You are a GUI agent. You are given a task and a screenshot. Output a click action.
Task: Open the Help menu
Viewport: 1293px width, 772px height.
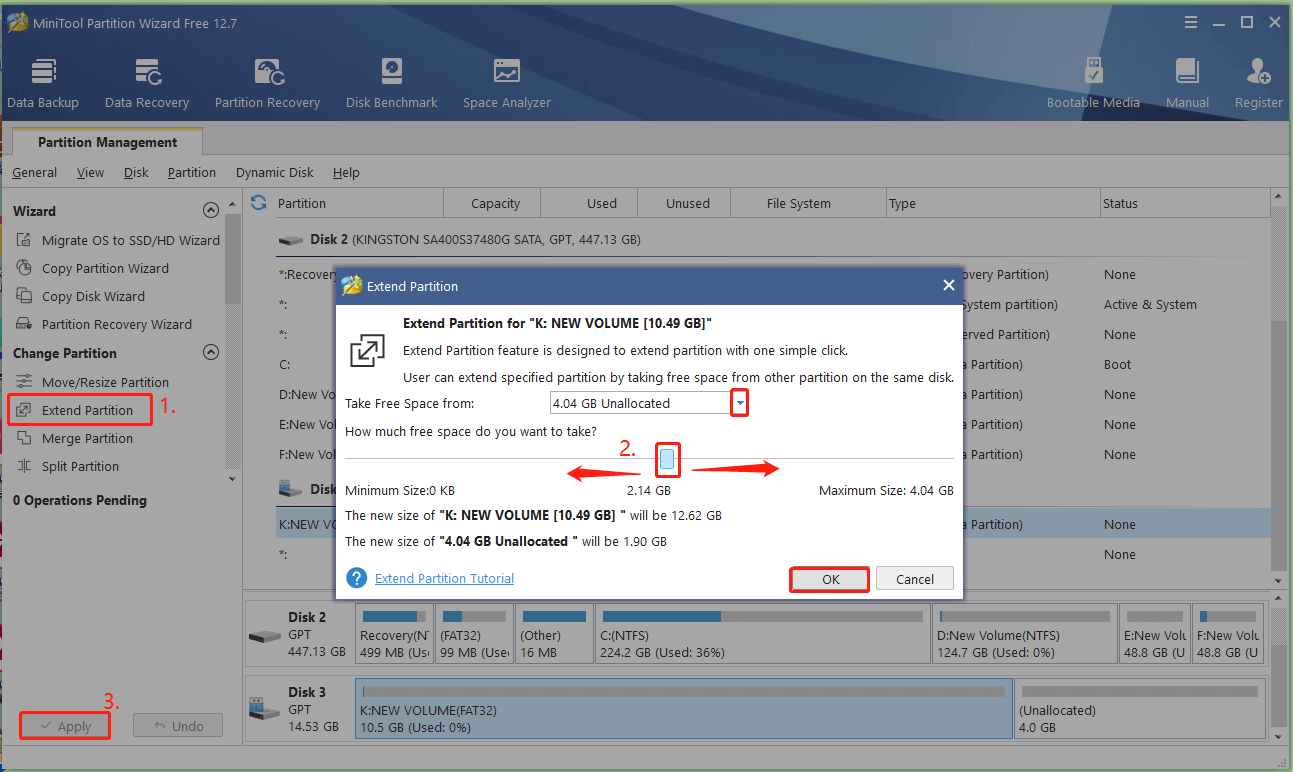click(x=346, y=172)
